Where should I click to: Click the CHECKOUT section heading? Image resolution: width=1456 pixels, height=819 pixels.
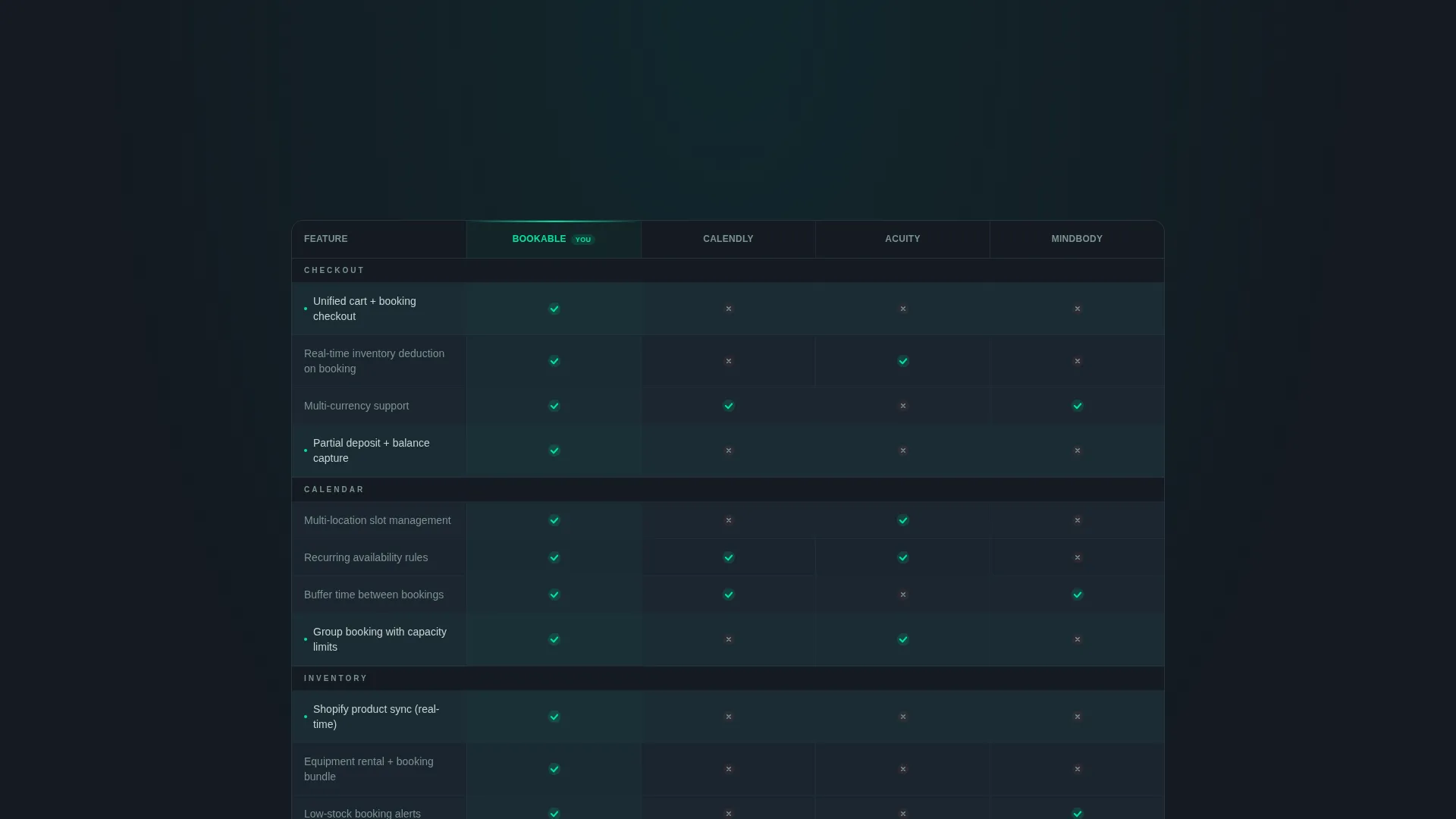334,271
